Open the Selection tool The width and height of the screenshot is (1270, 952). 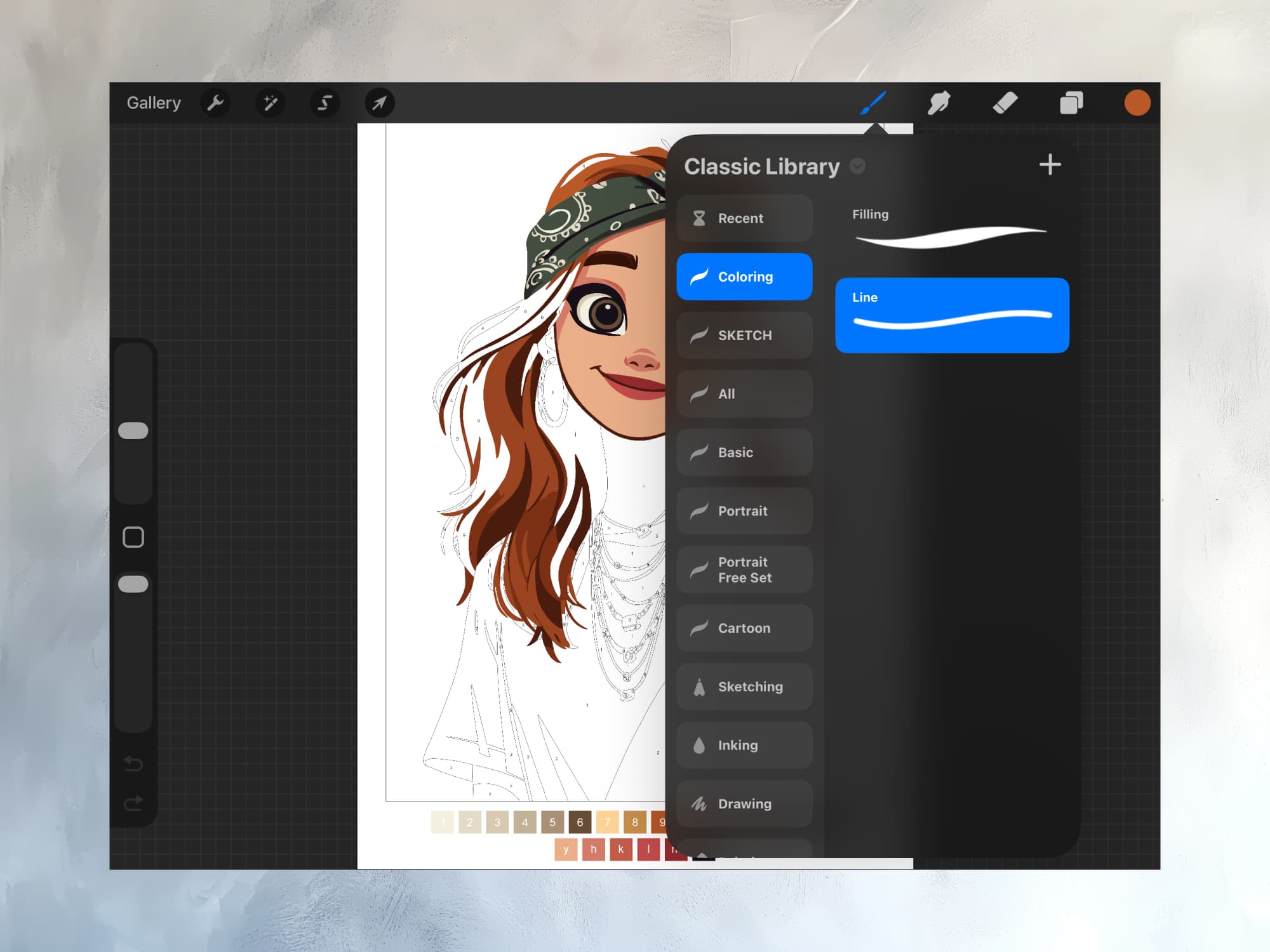coord(324,103)
